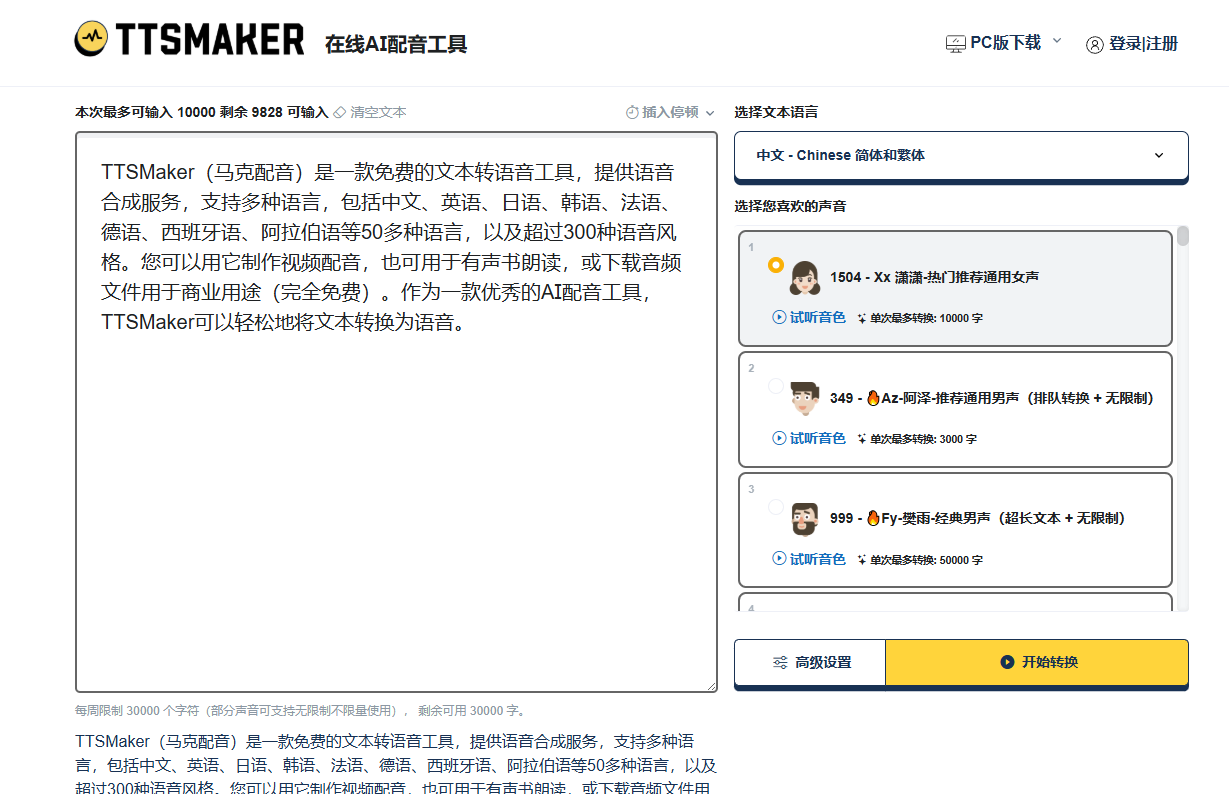Click the monitor icon beside PC版下载
This screenshot has height=794, width=1229.
956,44
